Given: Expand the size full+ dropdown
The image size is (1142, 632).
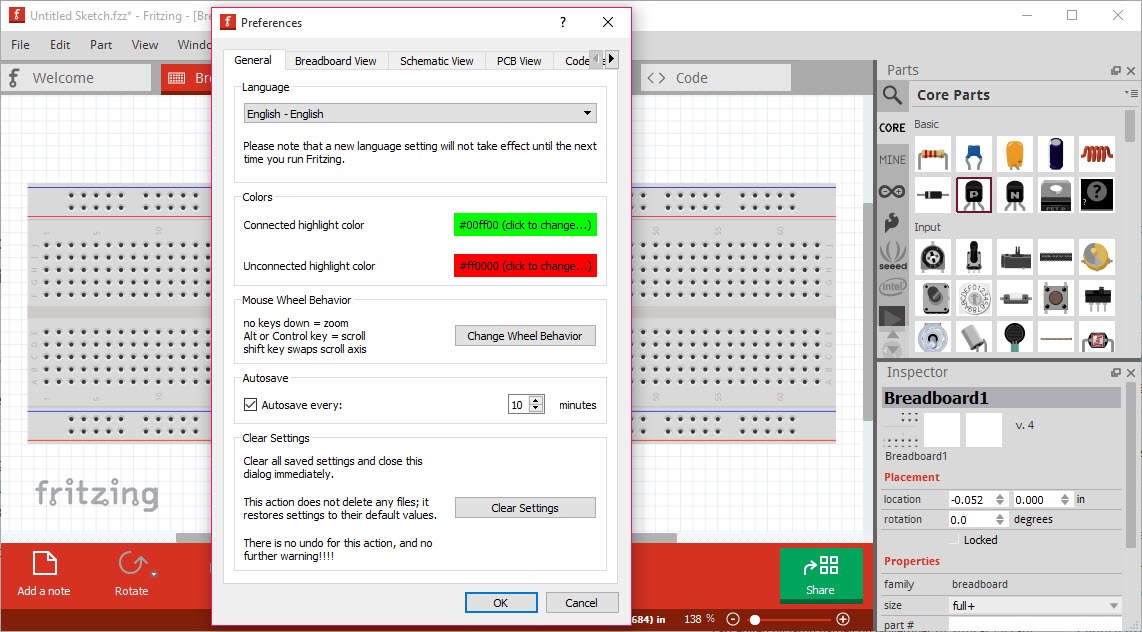Looking at the screenshot, I should (1034, 605).
